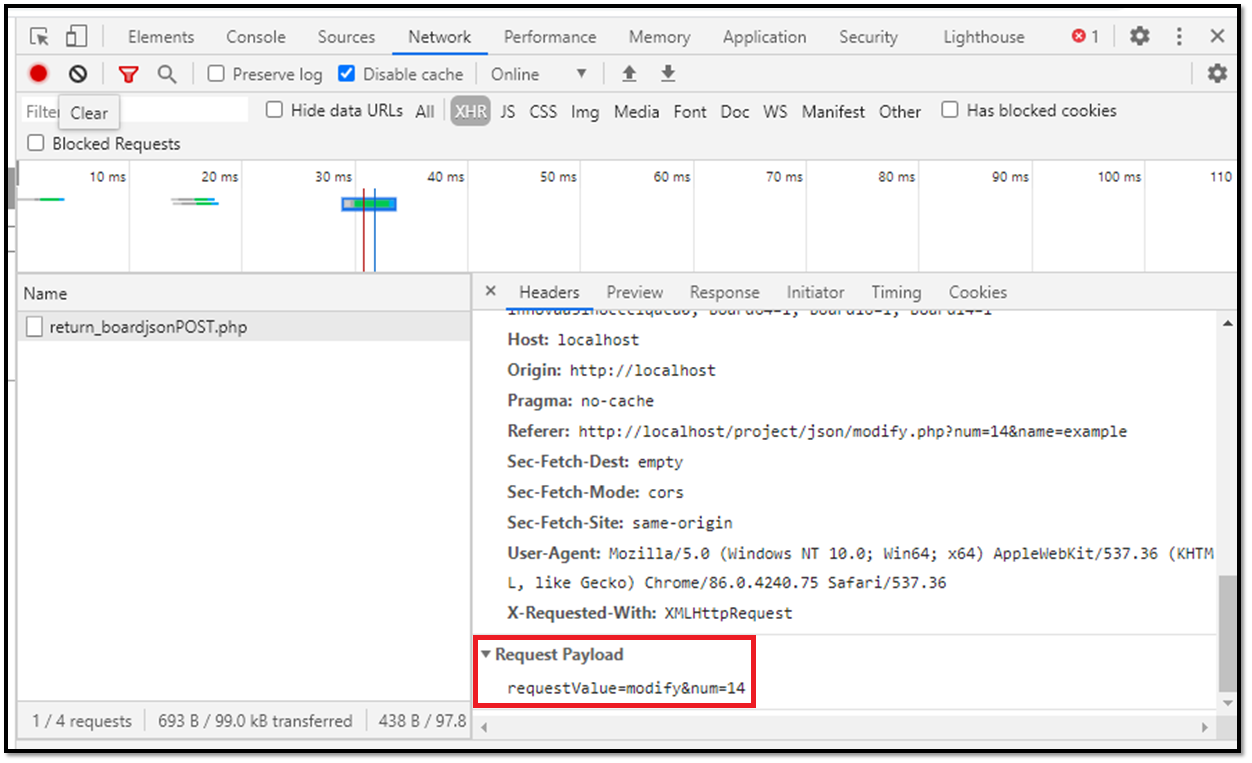Toggle the red filter funnel icon
Viewport: 1252px width, 763px height.
128,74
